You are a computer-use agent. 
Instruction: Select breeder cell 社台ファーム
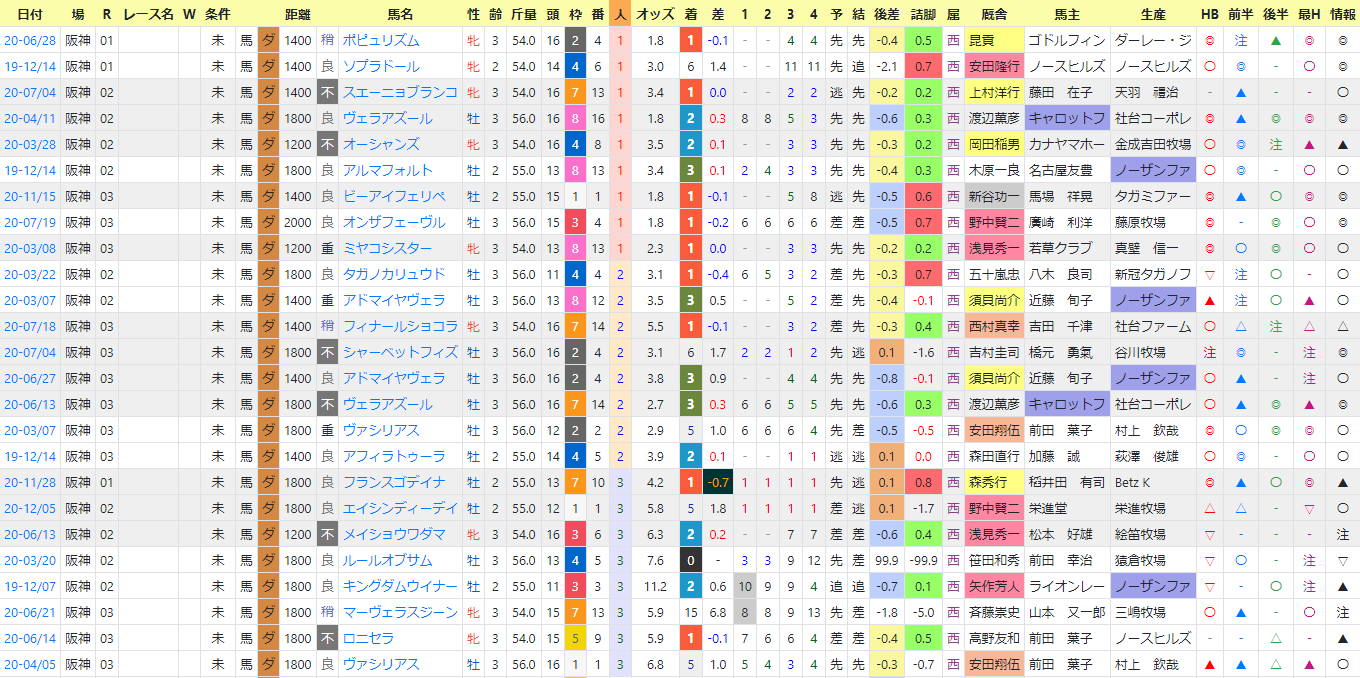tap(1153, 326)
